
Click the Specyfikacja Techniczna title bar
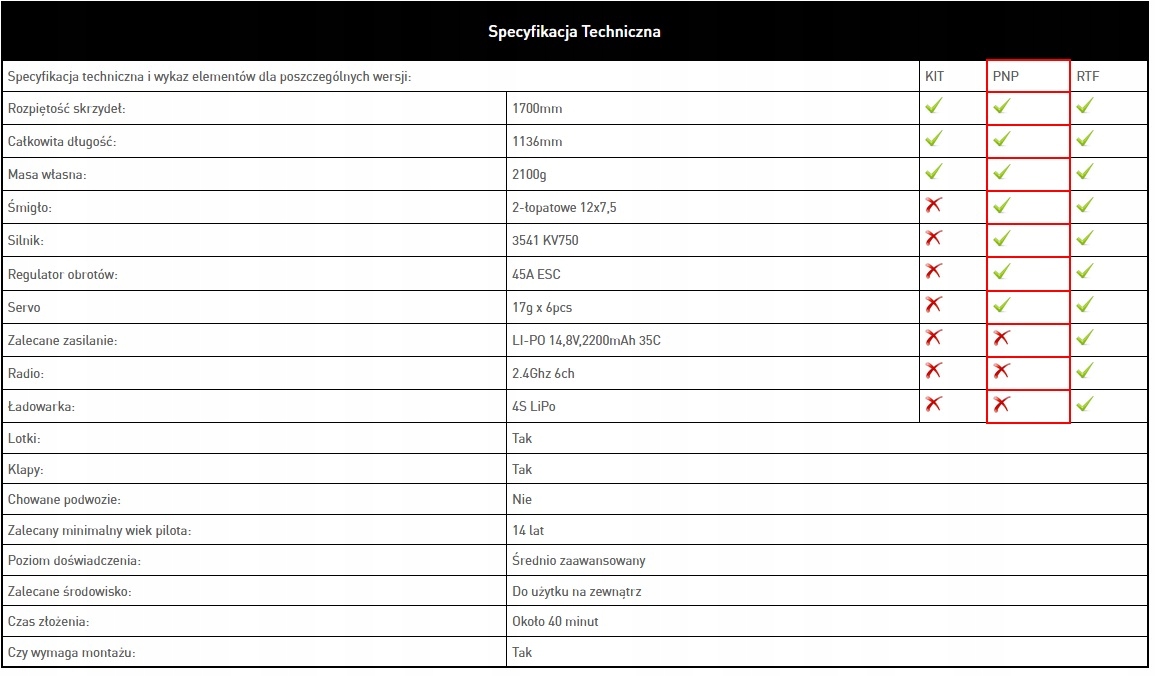(x=574, y=31)
